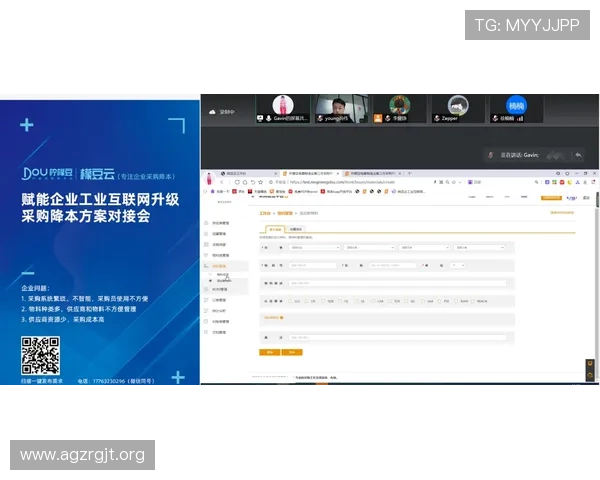600x480 pixels.
Task: Click the orange button in the page's top-right header
Action: 551,198
